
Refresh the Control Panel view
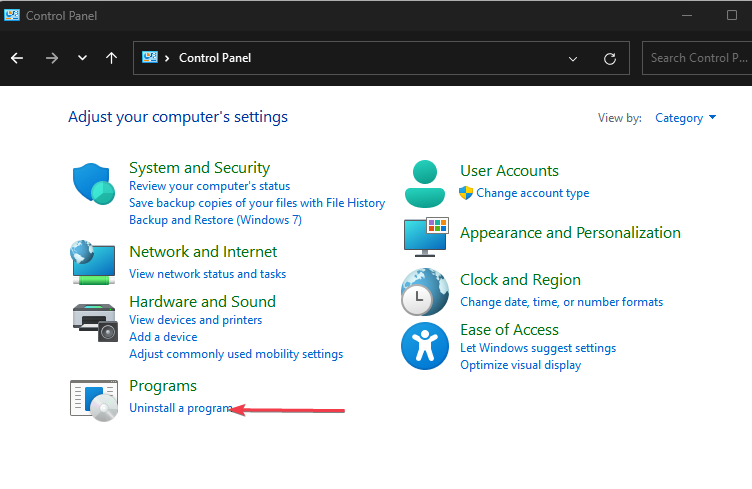tap(610, 58)
